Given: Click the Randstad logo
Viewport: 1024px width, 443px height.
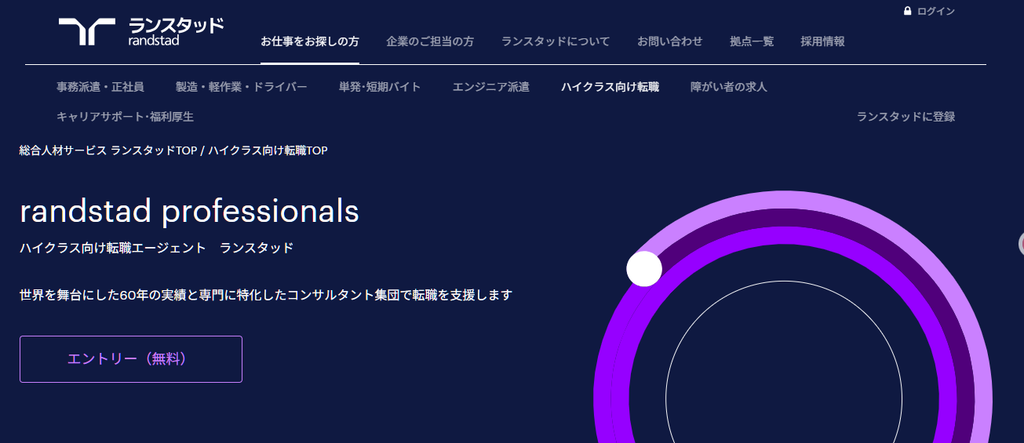Looking at the screenshot, I should tap(140, 31).
